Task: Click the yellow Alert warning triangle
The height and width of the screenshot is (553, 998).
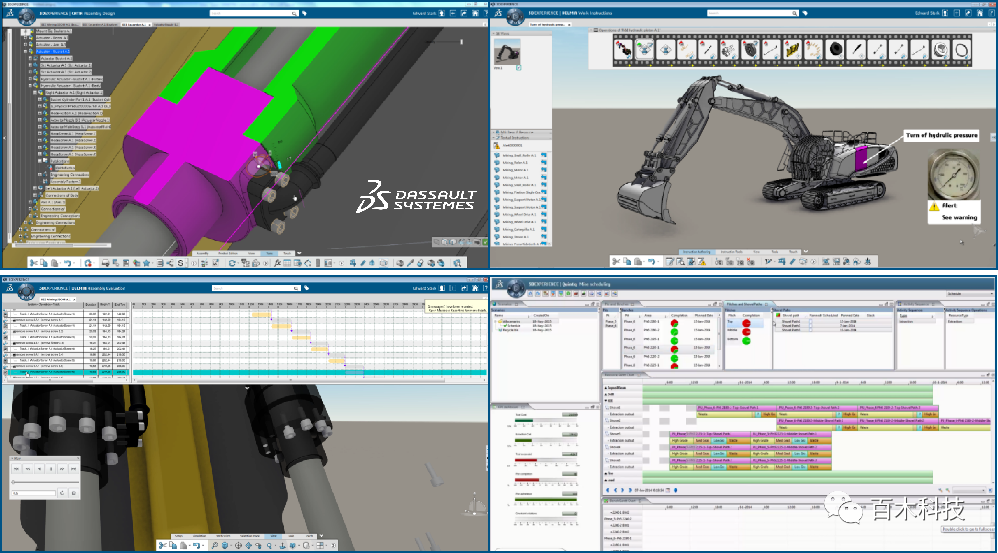Action: (x=933, y=205)
